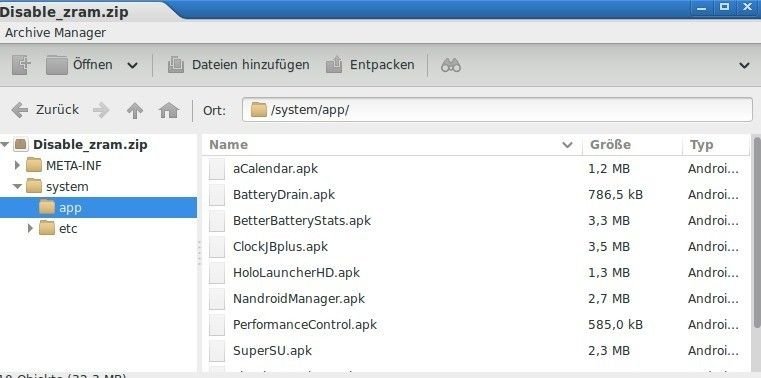Extract archive using Entpacken
Screen dimensions: 761x378
[x=370, y=65]
